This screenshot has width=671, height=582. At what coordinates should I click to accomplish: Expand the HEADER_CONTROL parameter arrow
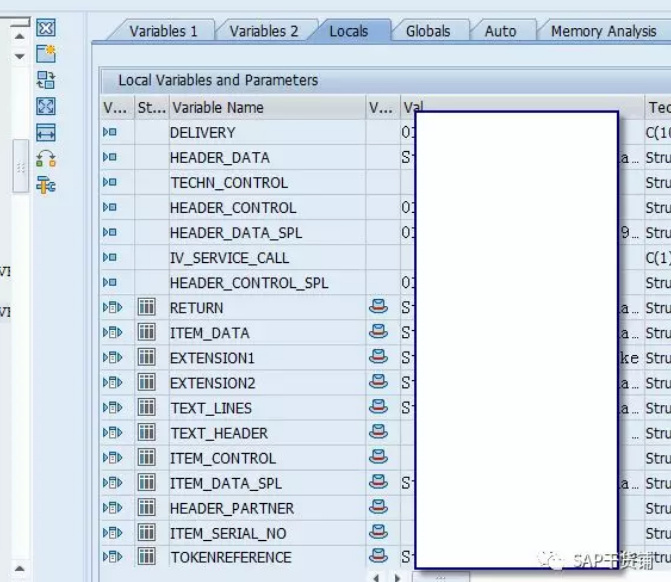(x=110, y=207)
